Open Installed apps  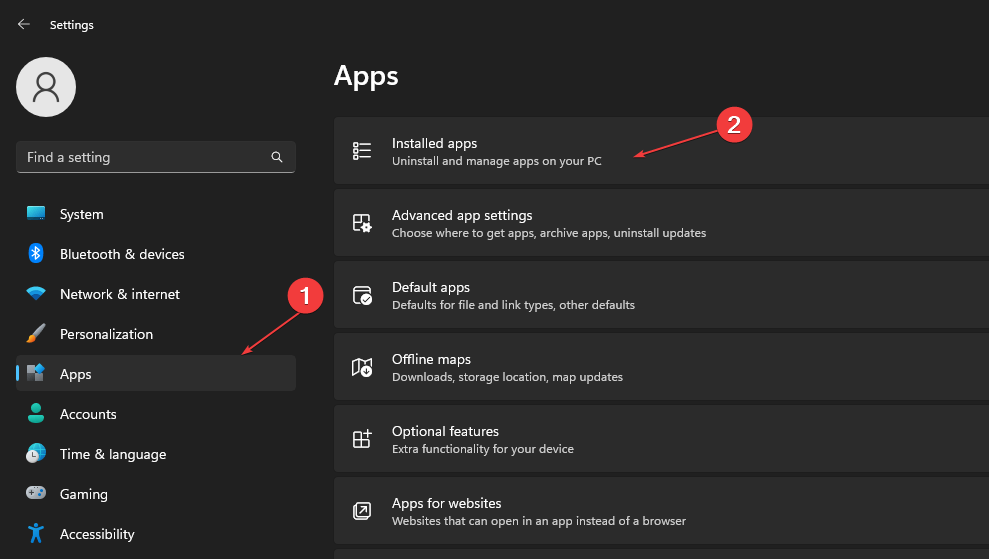point(661,151)
